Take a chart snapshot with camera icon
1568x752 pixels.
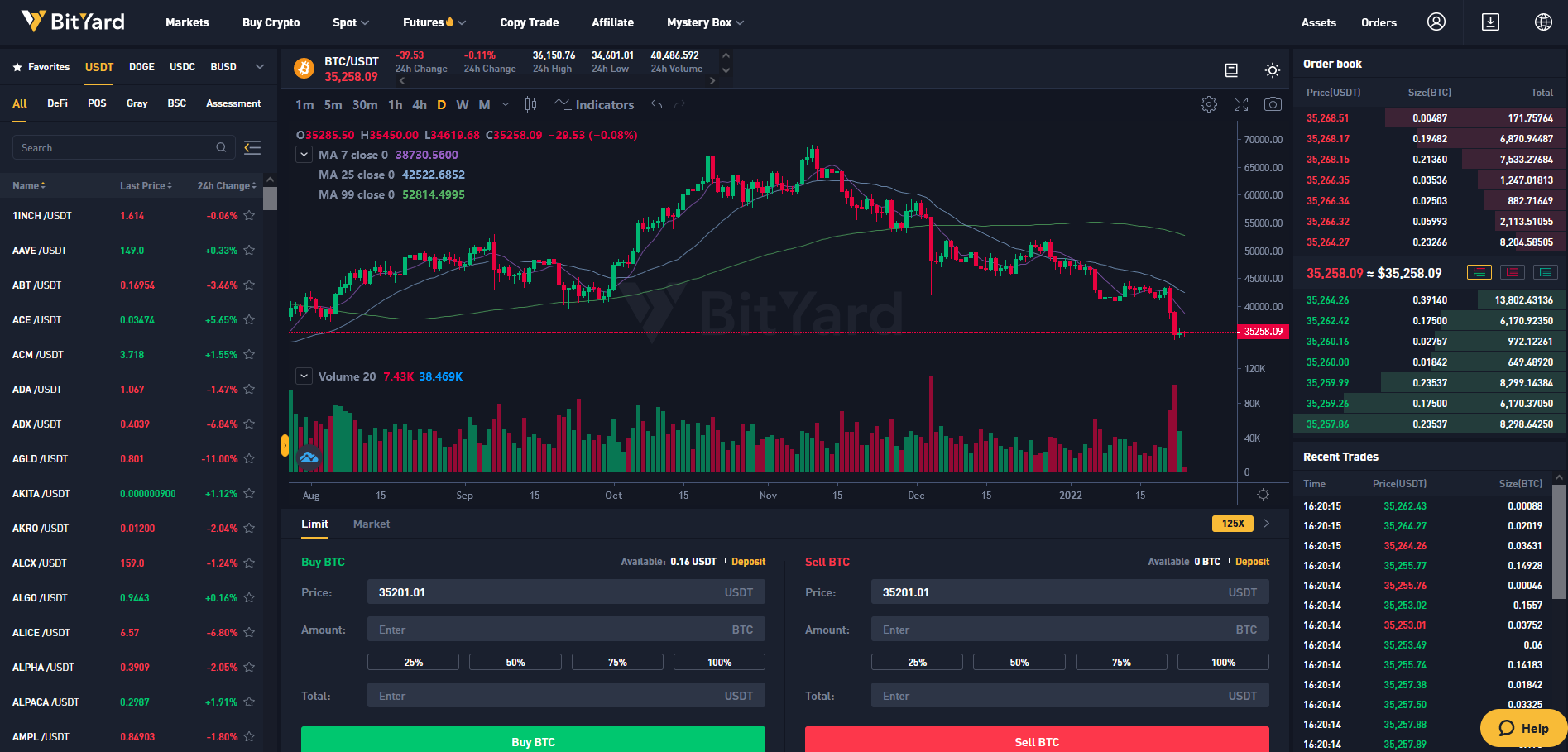tap(1273, 104)
